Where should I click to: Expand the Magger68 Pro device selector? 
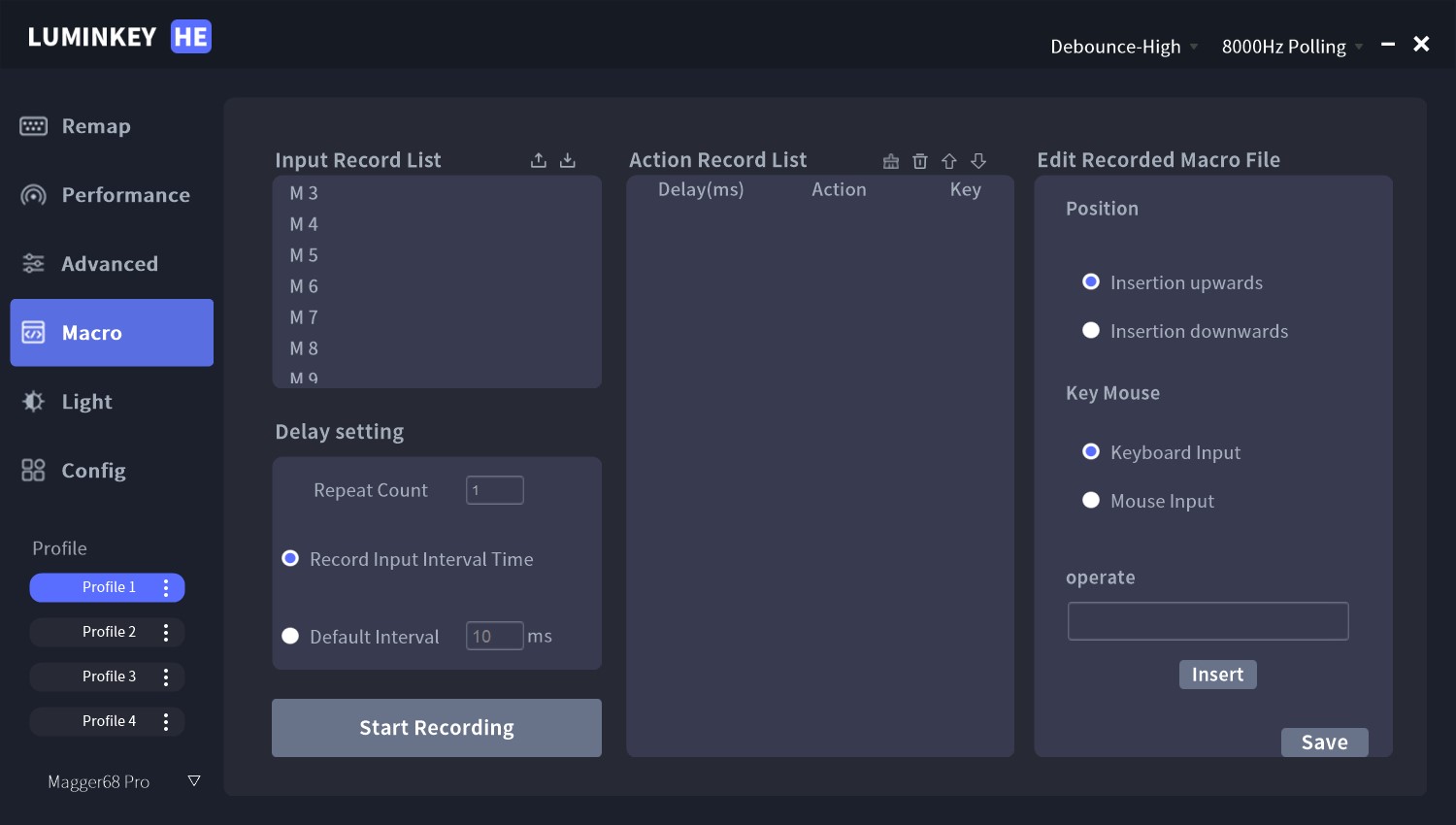click(x=194, y=781)
